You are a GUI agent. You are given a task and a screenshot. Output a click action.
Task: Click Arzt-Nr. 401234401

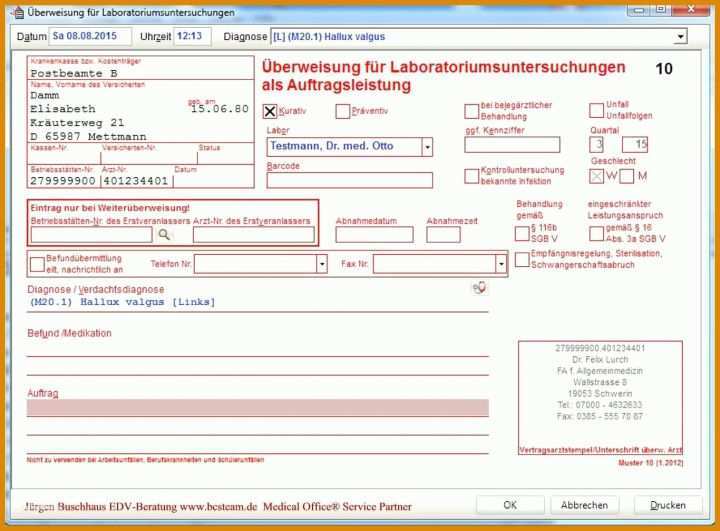pyautogui.click(x=136, y=181)
